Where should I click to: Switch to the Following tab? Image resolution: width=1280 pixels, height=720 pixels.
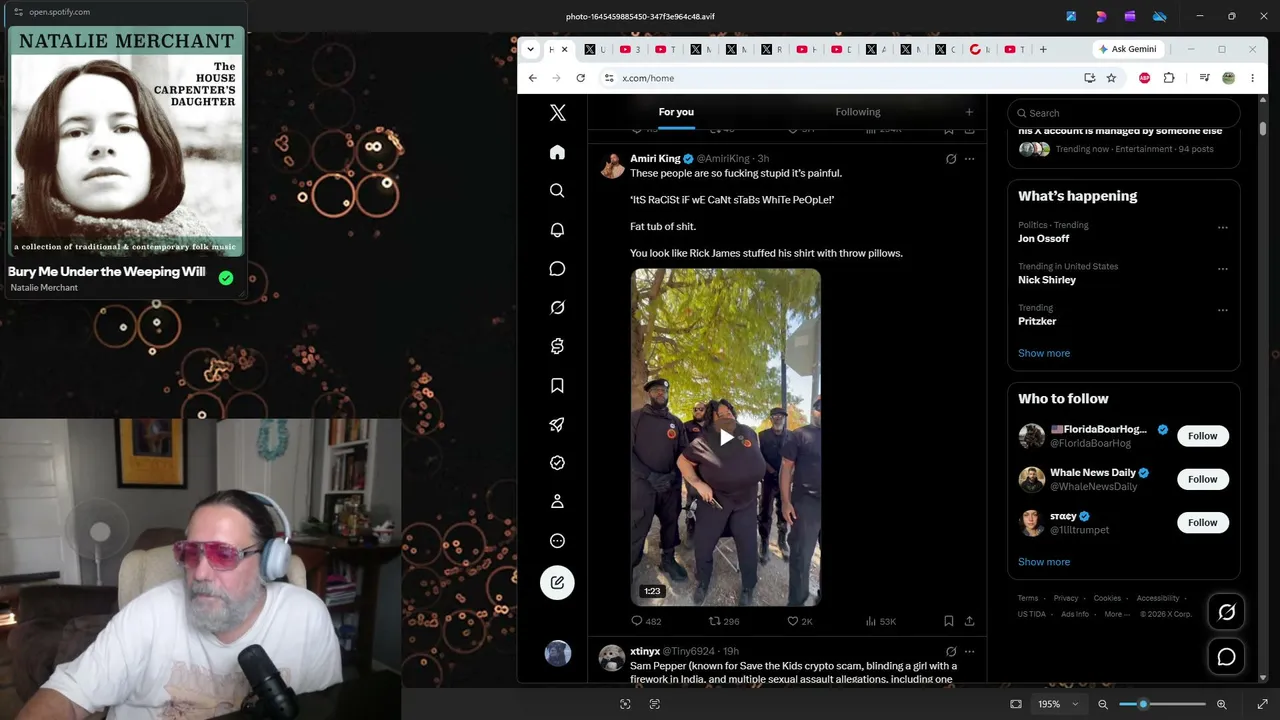click(858, 112)
